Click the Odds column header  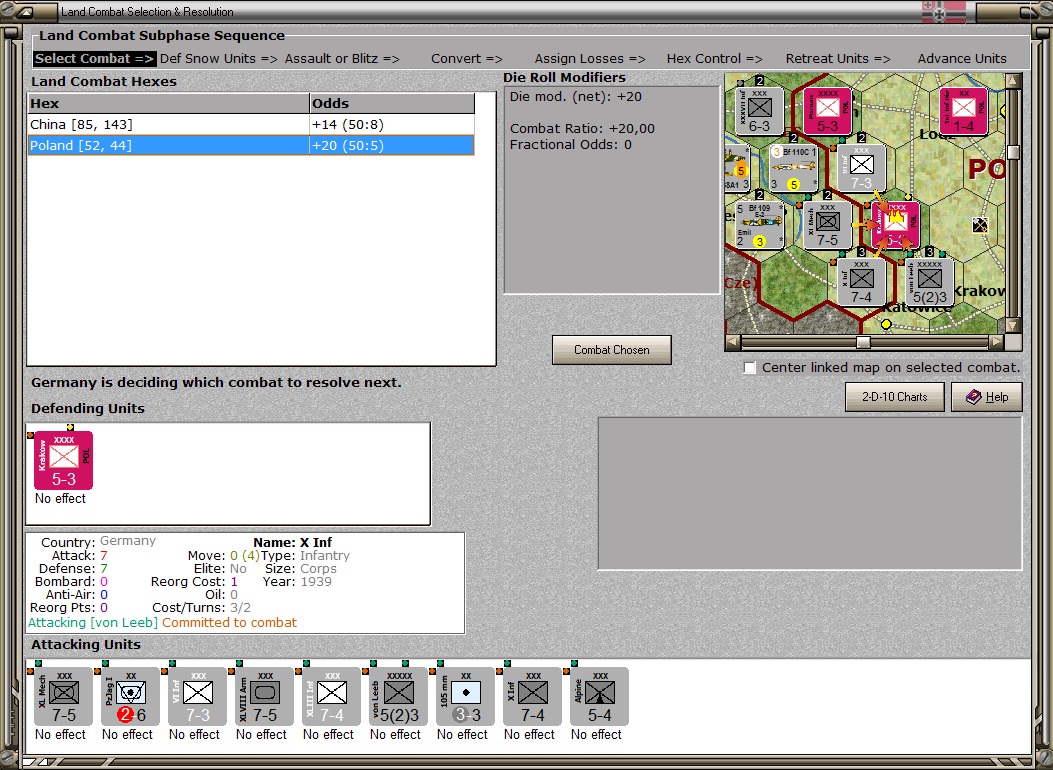[392, 103]
